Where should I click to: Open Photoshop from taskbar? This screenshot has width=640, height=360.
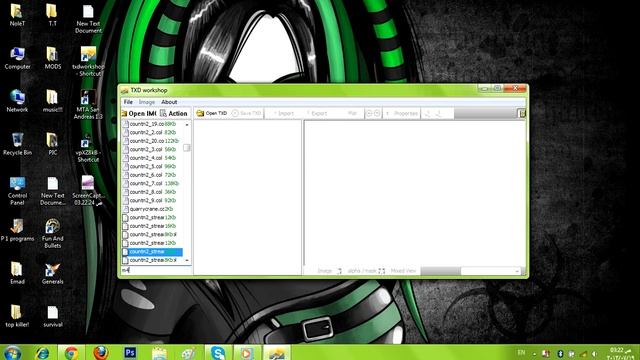[x=130, y=353]
